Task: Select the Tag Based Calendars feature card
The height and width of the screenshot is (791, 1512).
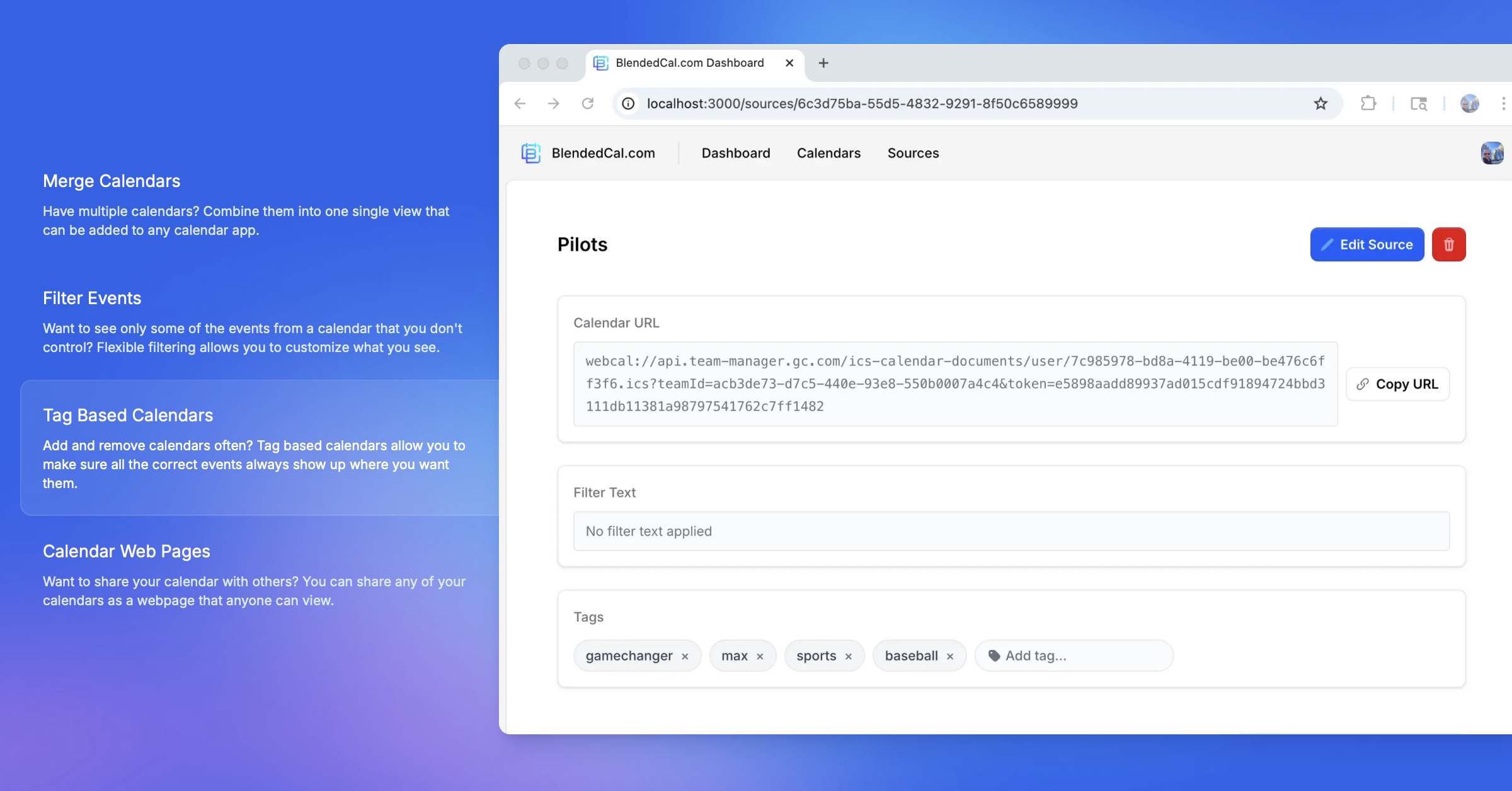Action: click(260, 447)
